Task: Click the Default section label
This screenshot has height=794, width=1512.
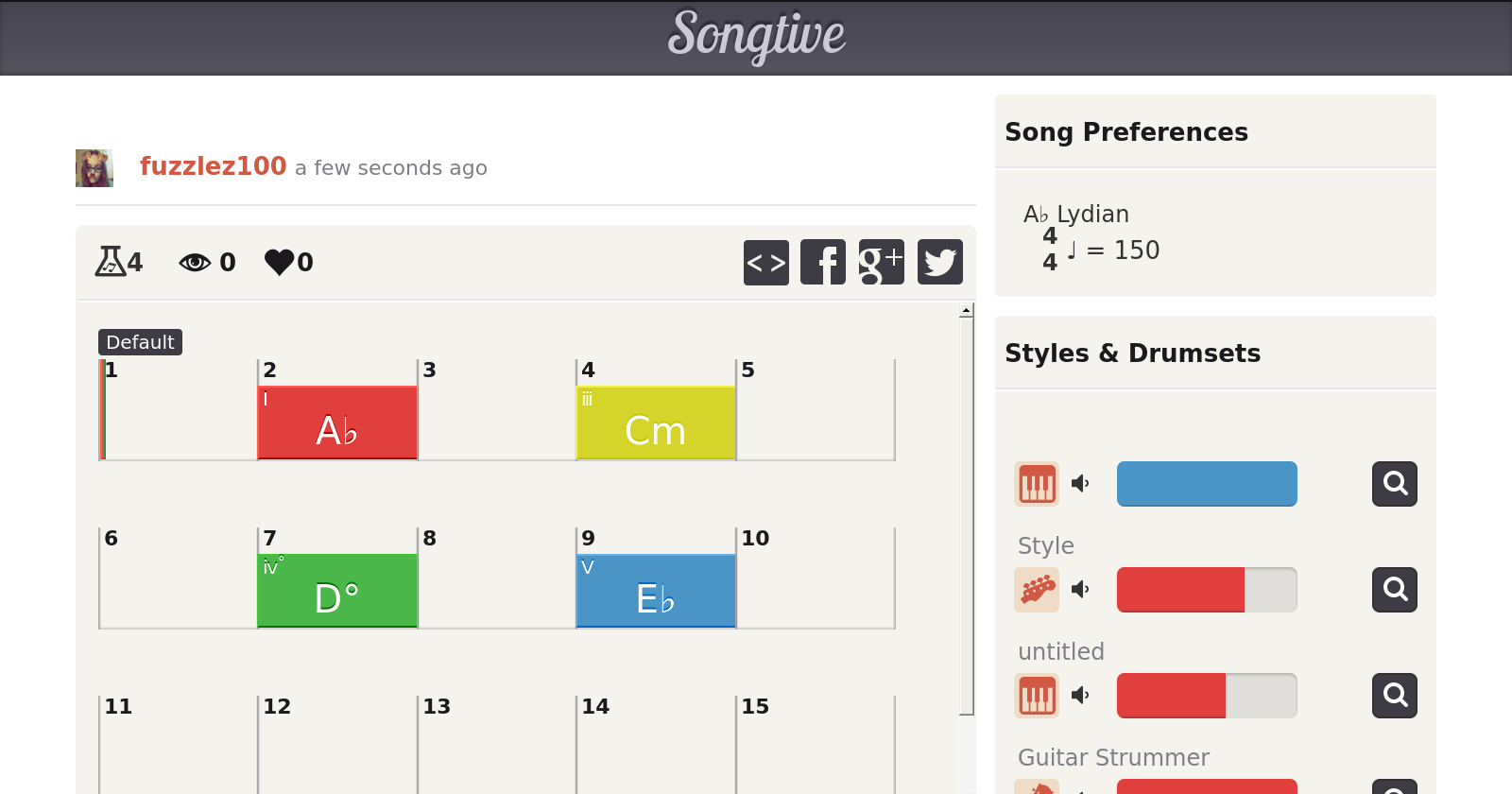Action: (x=140, y=342)
